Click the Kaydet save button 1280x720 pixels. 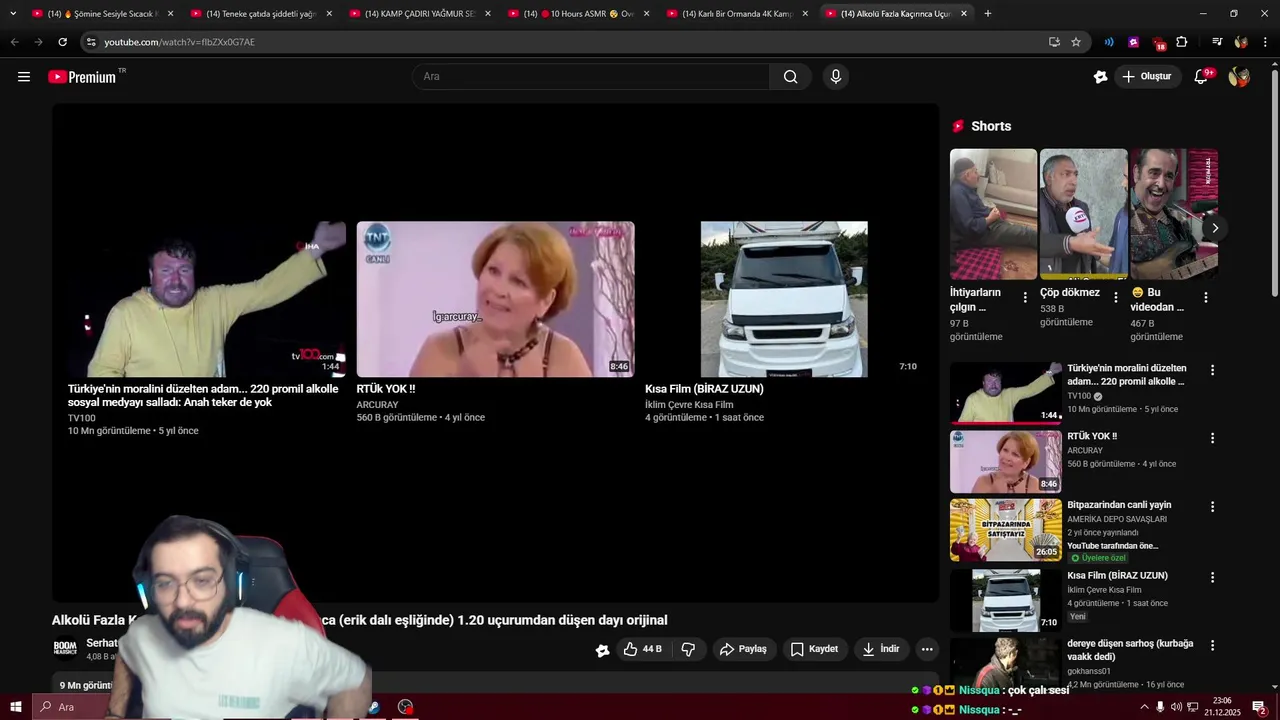pyautogui.click(x=814, y=649)
